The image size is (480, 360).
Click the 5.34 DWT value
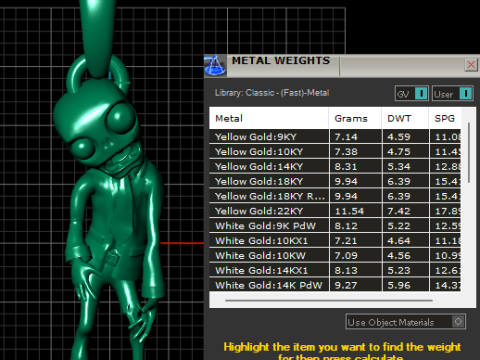[399, 167]
